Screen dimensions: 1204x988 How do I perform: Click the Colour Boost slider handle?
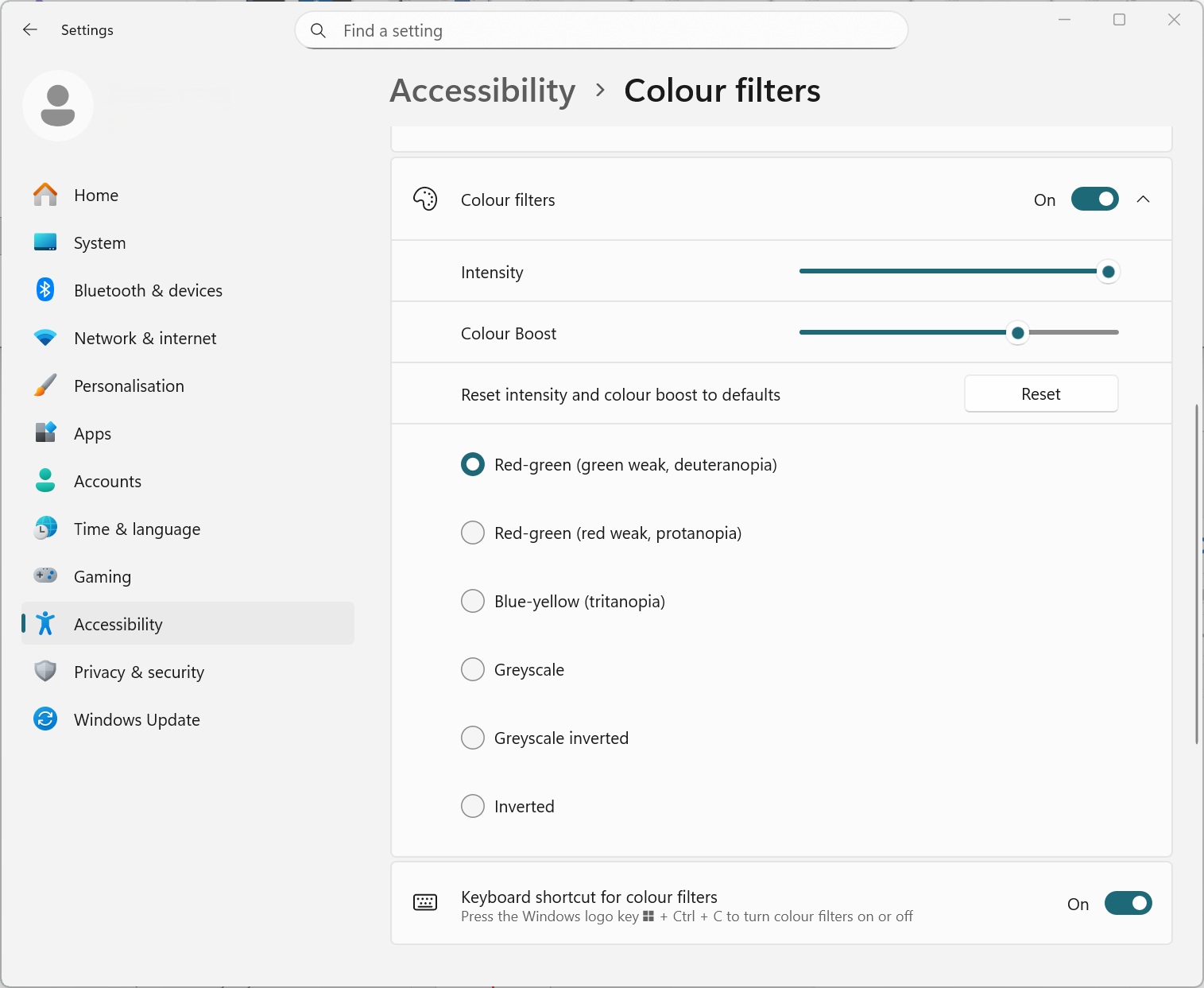pyautogui.click(x=1017, y=333)
